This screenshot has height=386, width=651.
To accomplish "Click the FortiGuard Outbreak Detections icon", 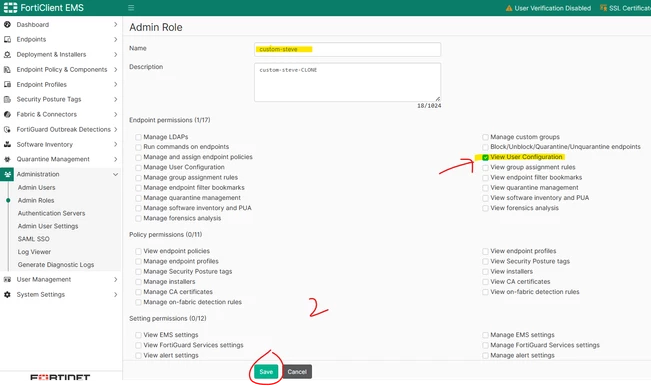I will click(7, 129).
